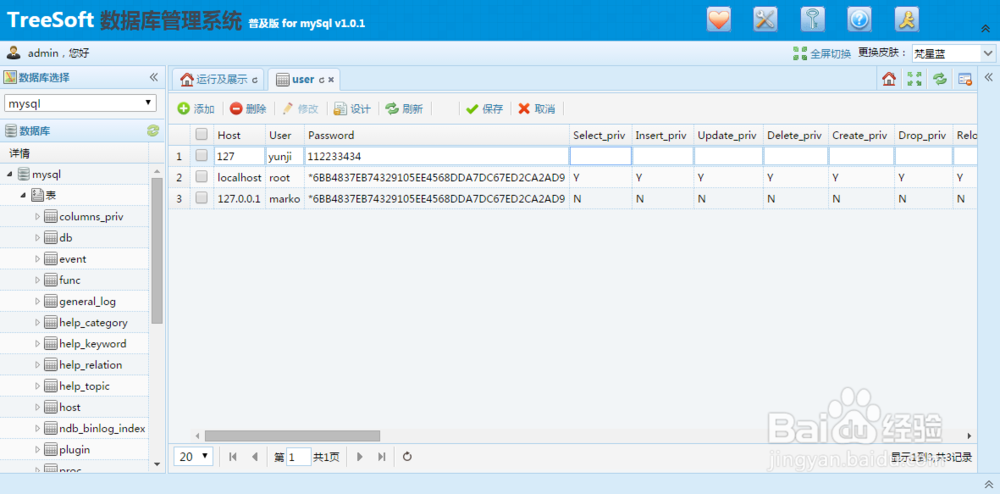Switch to the user tab
This screenshot has width=1000, height=494.
click(x=303, y=80)
